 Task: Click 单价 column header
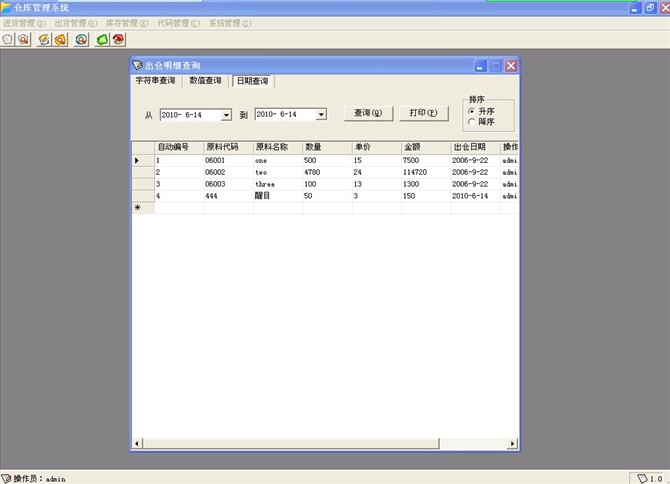[x=377, y=147]
